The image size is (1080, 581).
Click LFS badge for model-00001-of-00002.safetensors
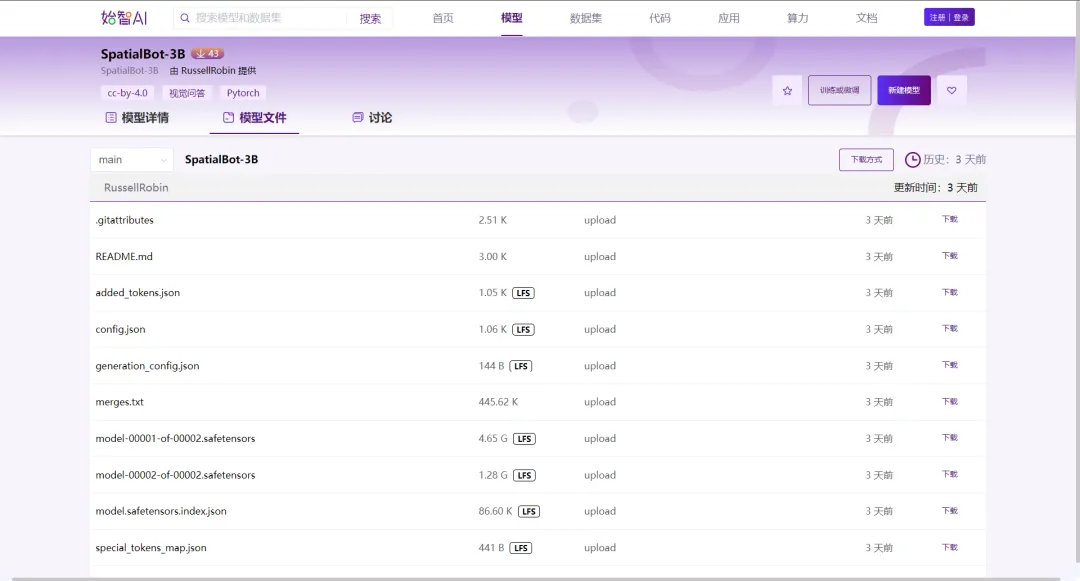(x=524, y=439)
